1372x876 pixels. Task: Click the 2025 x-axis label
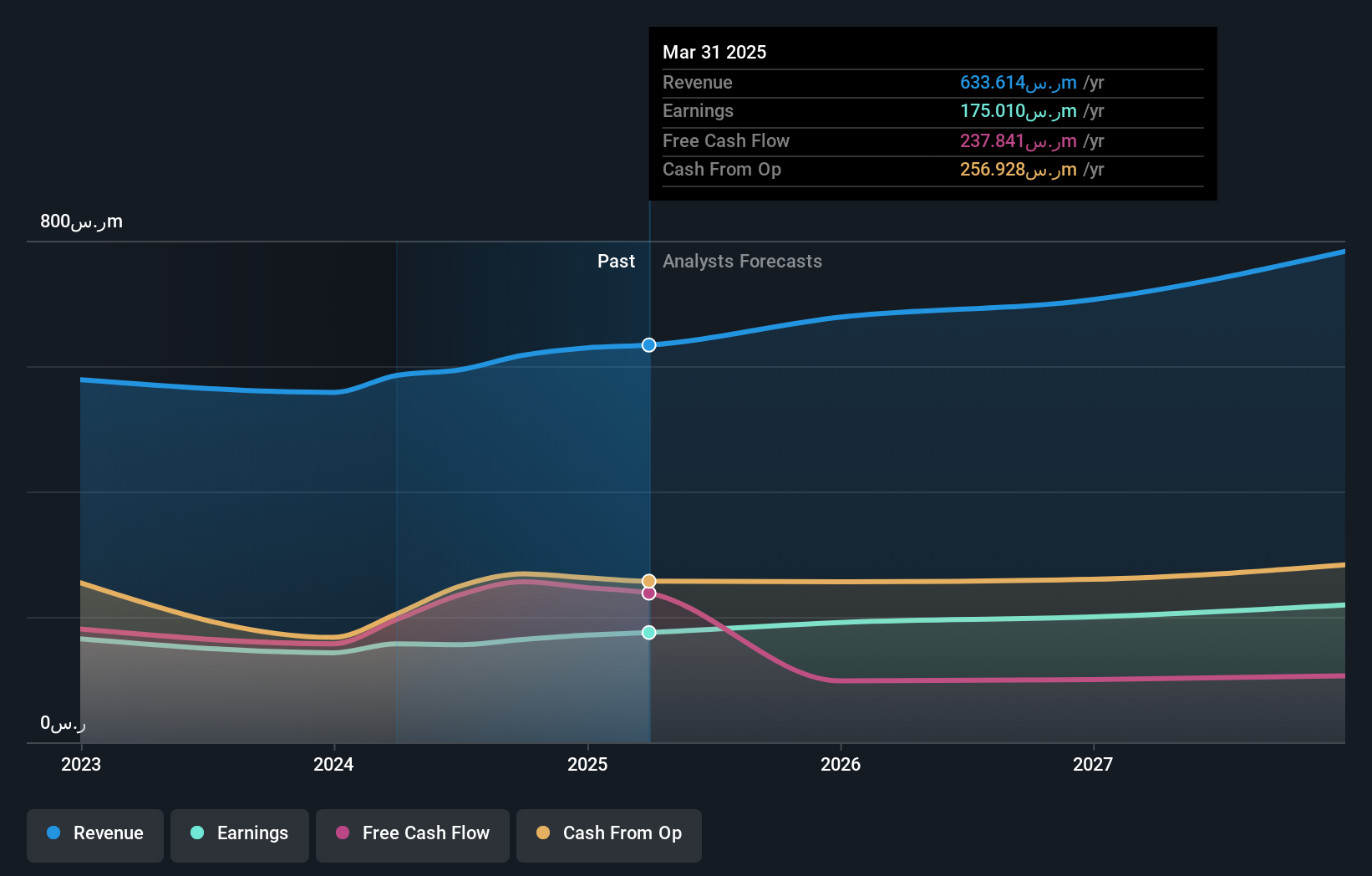tap(587, 764)
